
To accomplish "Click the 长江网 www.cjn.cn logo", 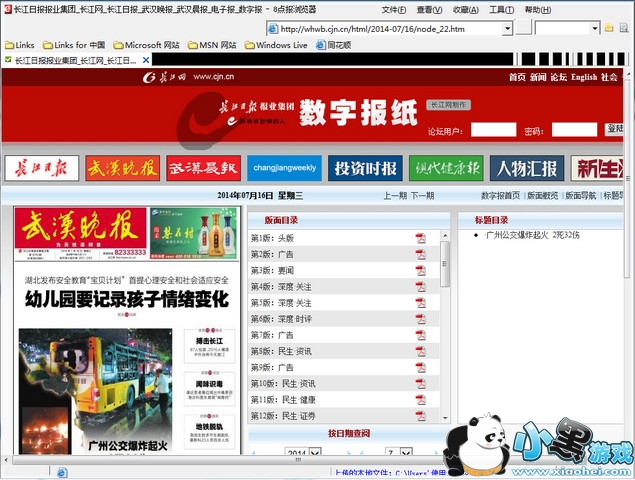I will point(188,77).
